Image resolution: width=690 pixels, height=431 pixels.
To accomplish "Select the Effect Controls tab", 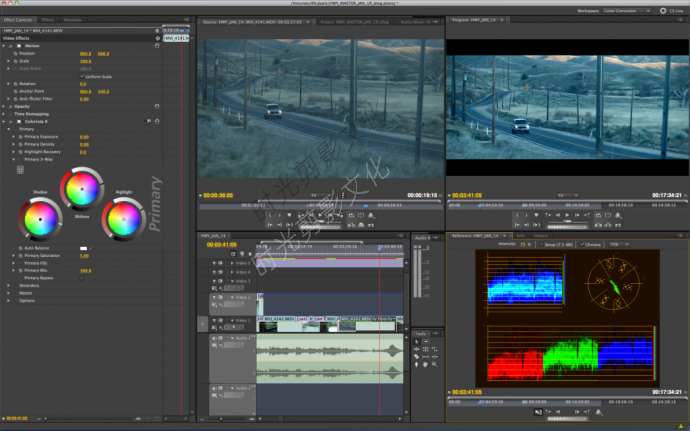I will [x=18, y=20].
